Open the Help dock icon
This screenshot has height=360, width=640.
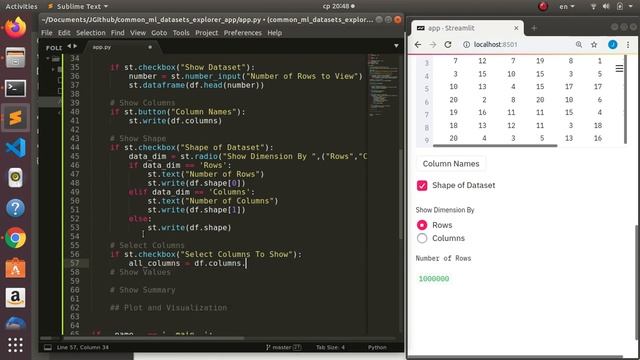[16, 208]
